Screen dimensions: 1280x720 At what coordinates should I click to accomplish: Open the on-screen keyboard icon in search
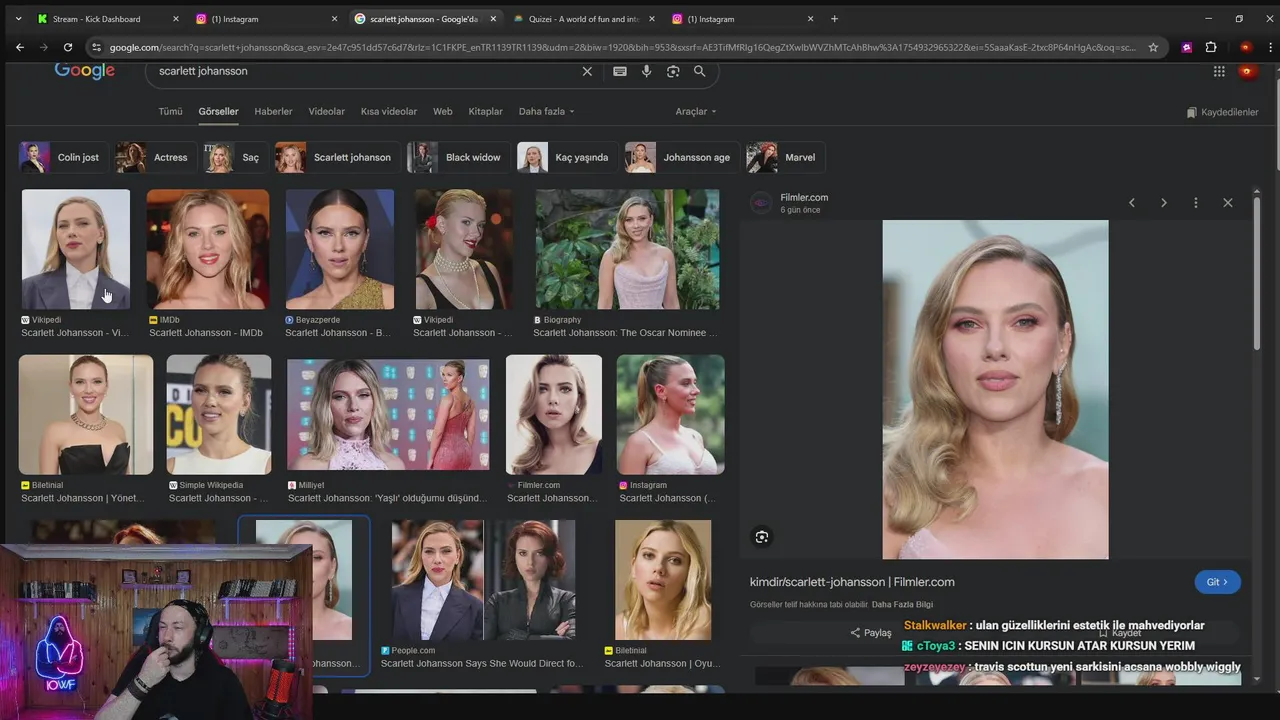pyautogui.click(x=620, y=71)
